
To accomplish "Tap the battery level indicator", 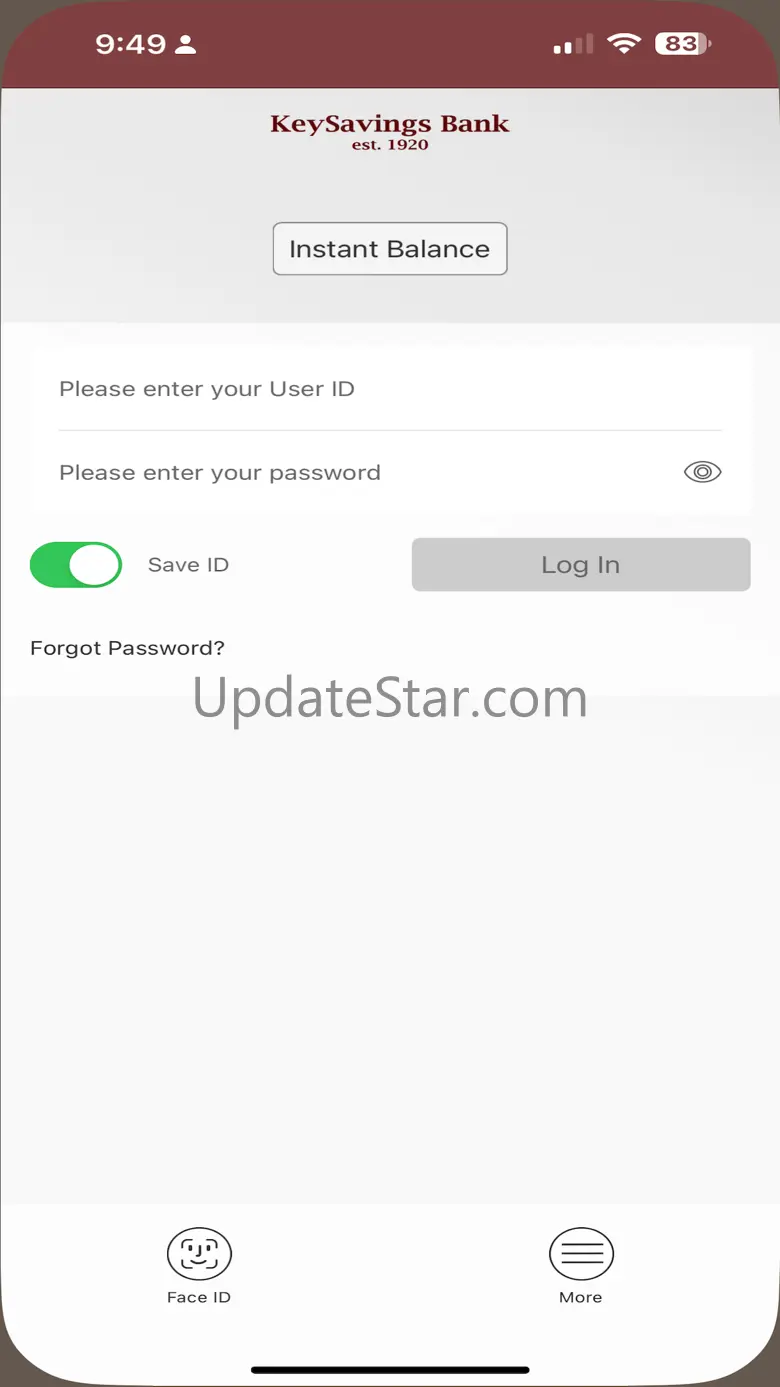I will coord(683,44).
